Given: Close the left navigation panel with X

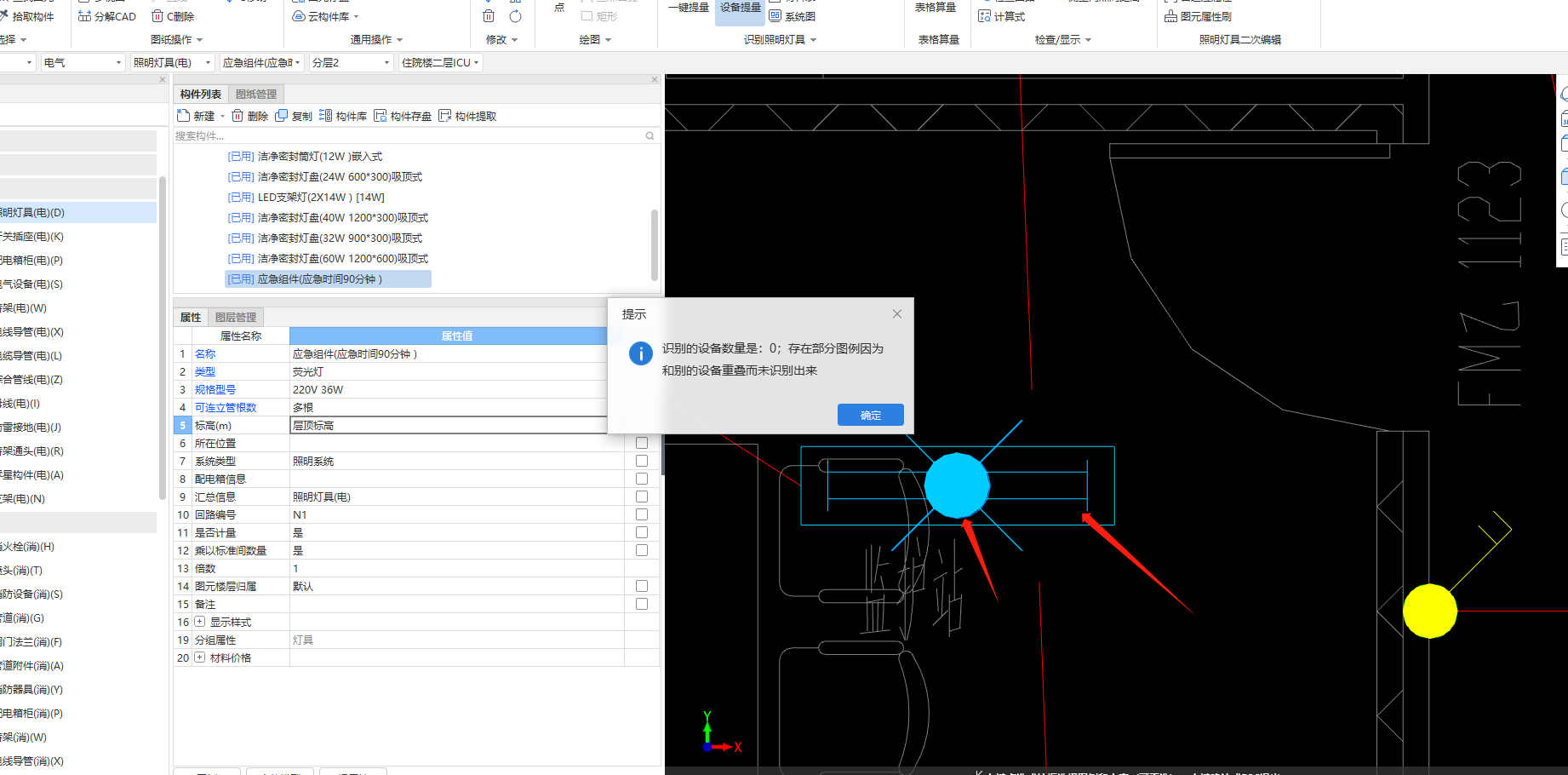Looking at the screenshot, I should [x=163, y=79].
